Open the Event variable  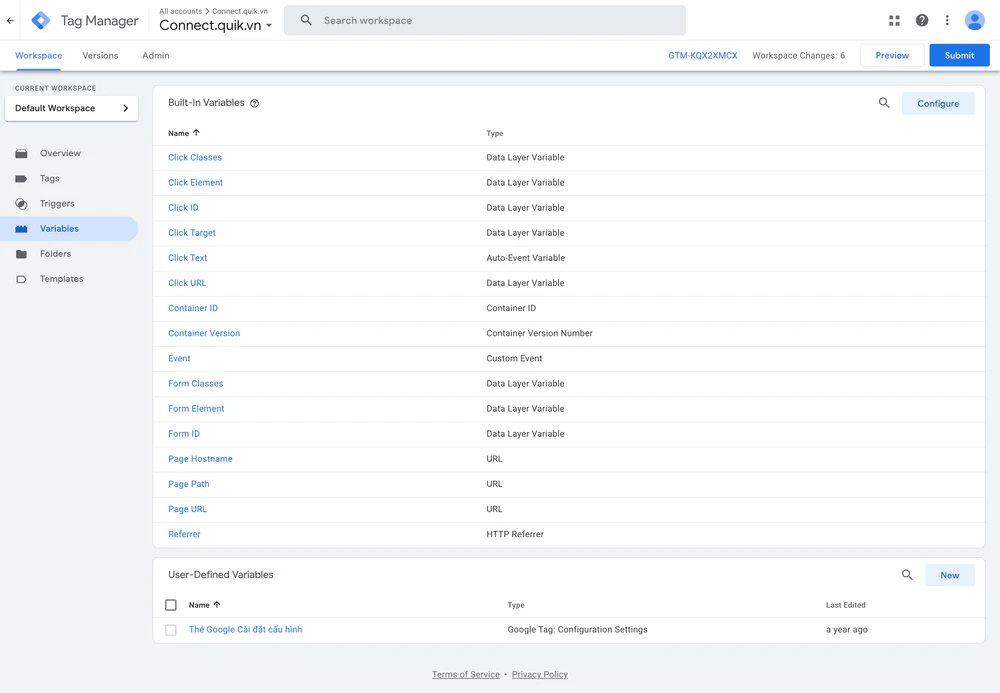coord(179,358)
